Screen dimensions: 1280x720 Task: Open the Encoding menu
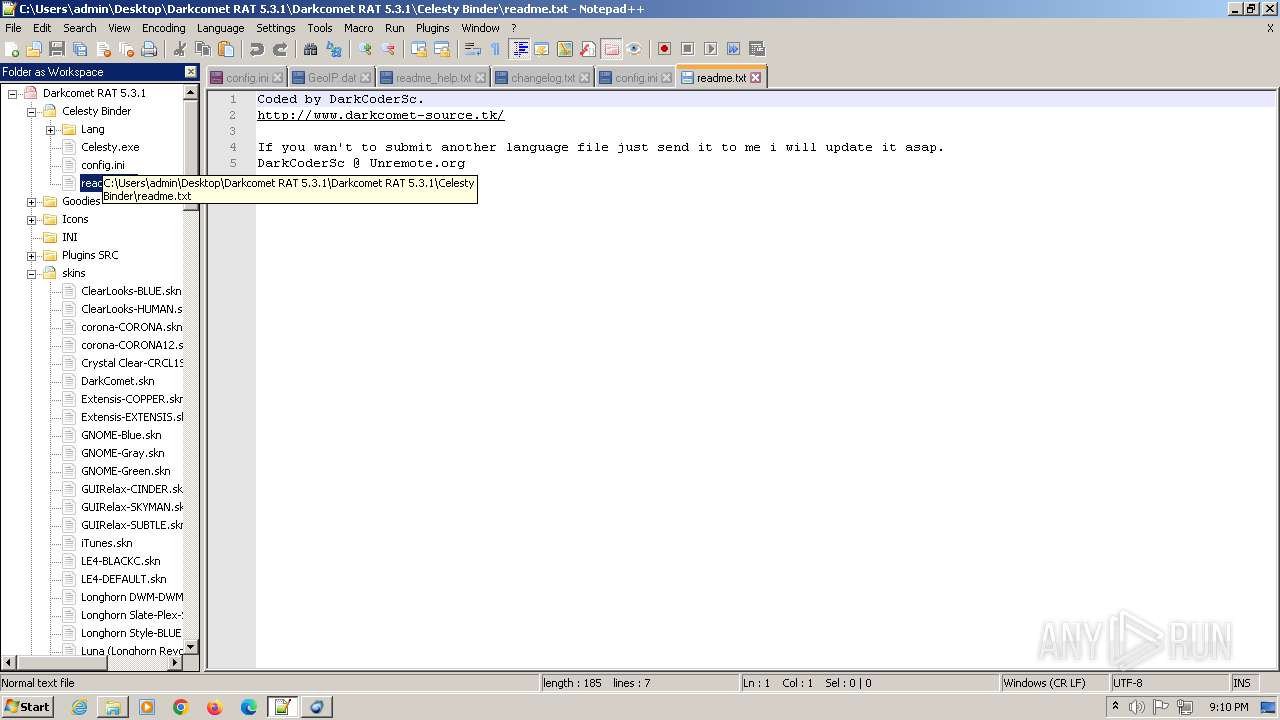pos(163,28)
